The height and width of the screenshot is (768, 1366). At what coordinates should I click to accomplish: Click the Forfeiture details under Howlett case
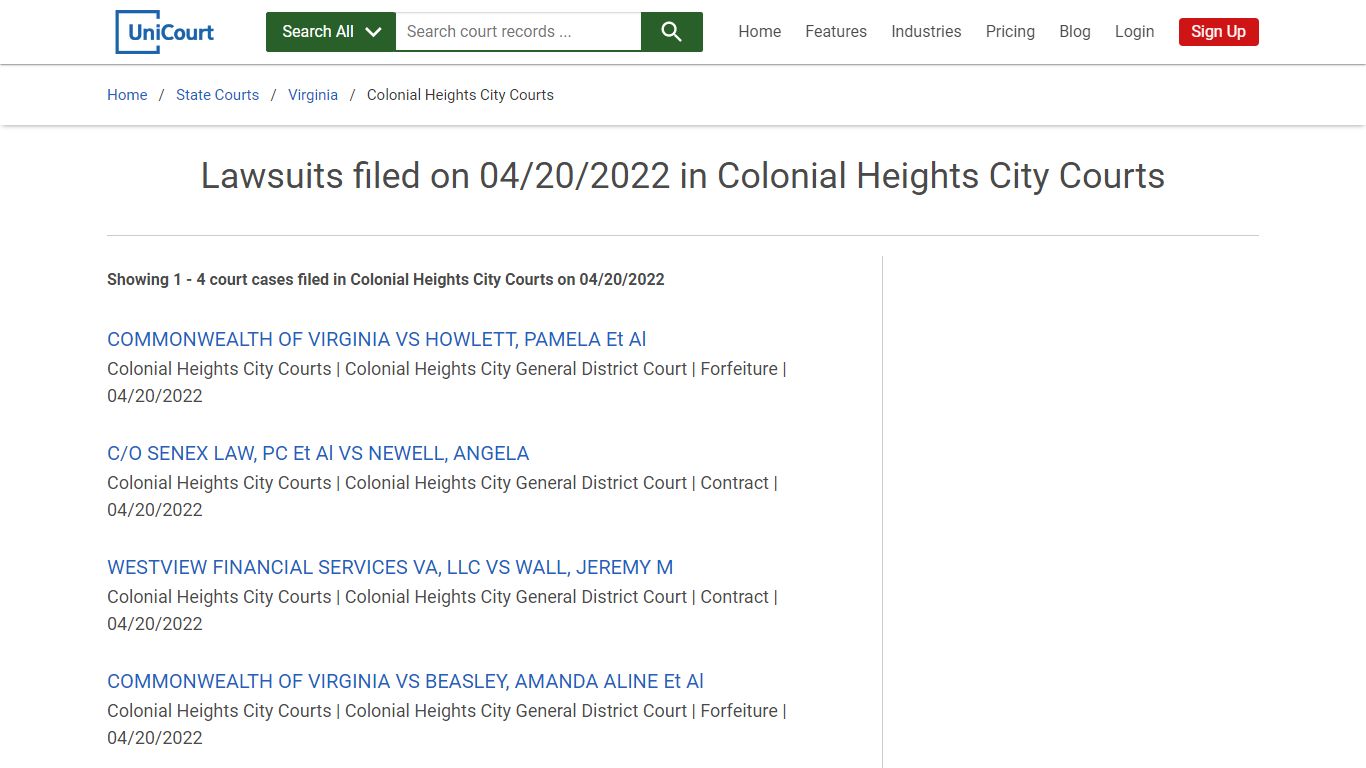(447, 382)
